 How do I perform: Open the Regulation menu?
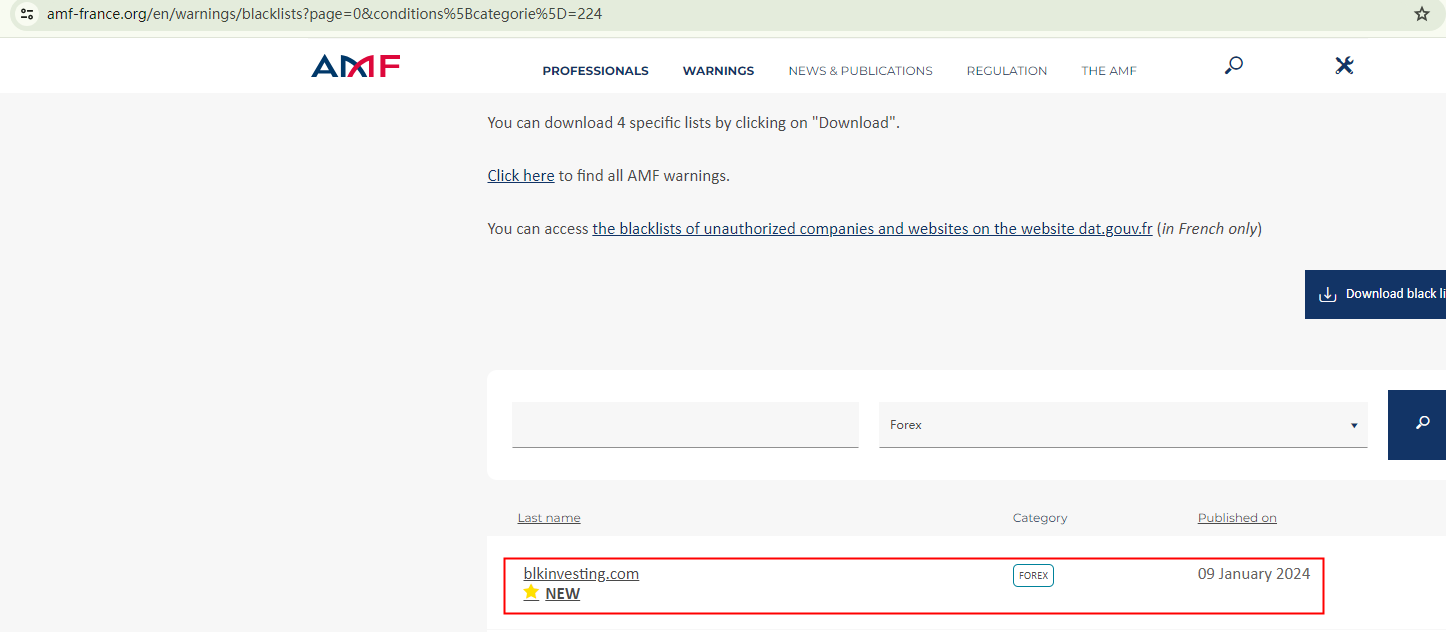[x=1007, y=71]
